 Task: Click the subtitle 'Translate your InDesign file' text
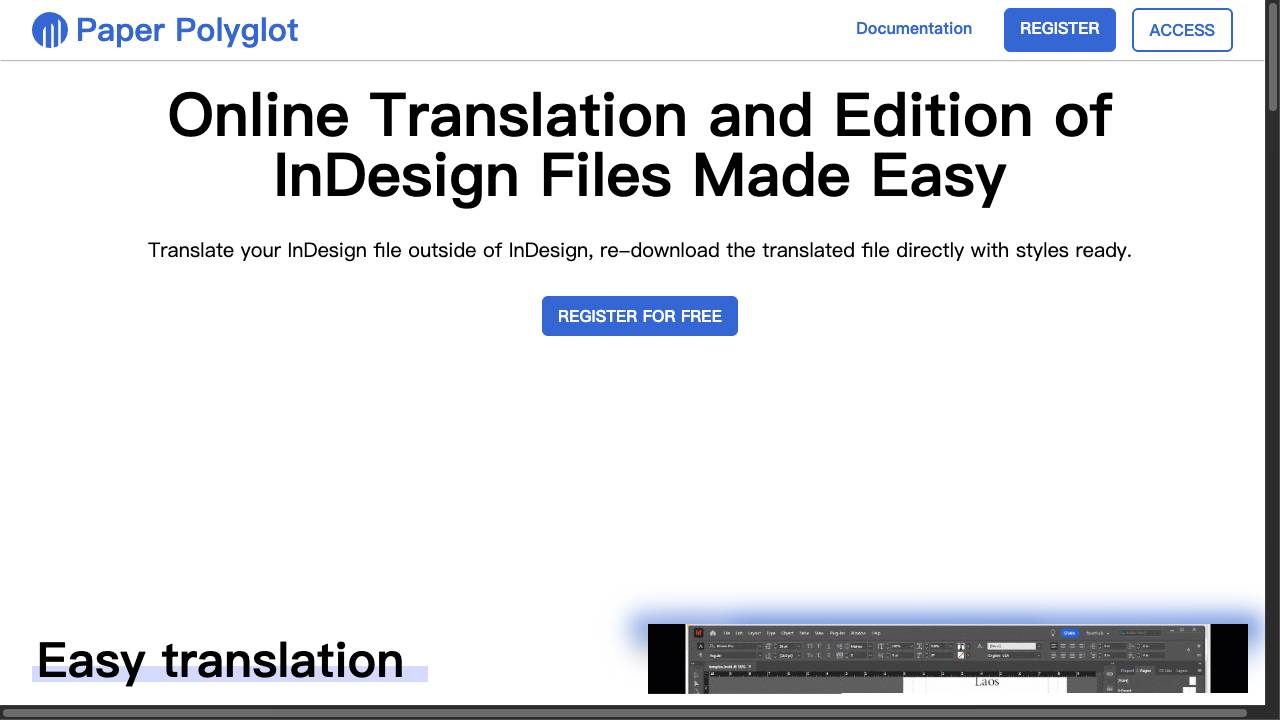[x=640, y=250]
